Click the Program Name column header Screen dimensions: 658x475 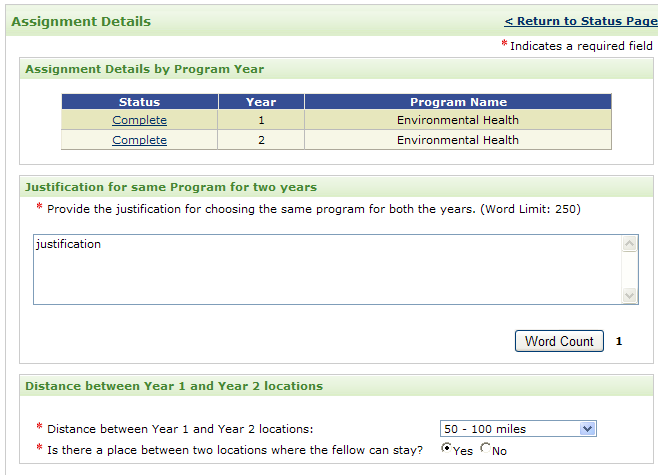(458, 102)
